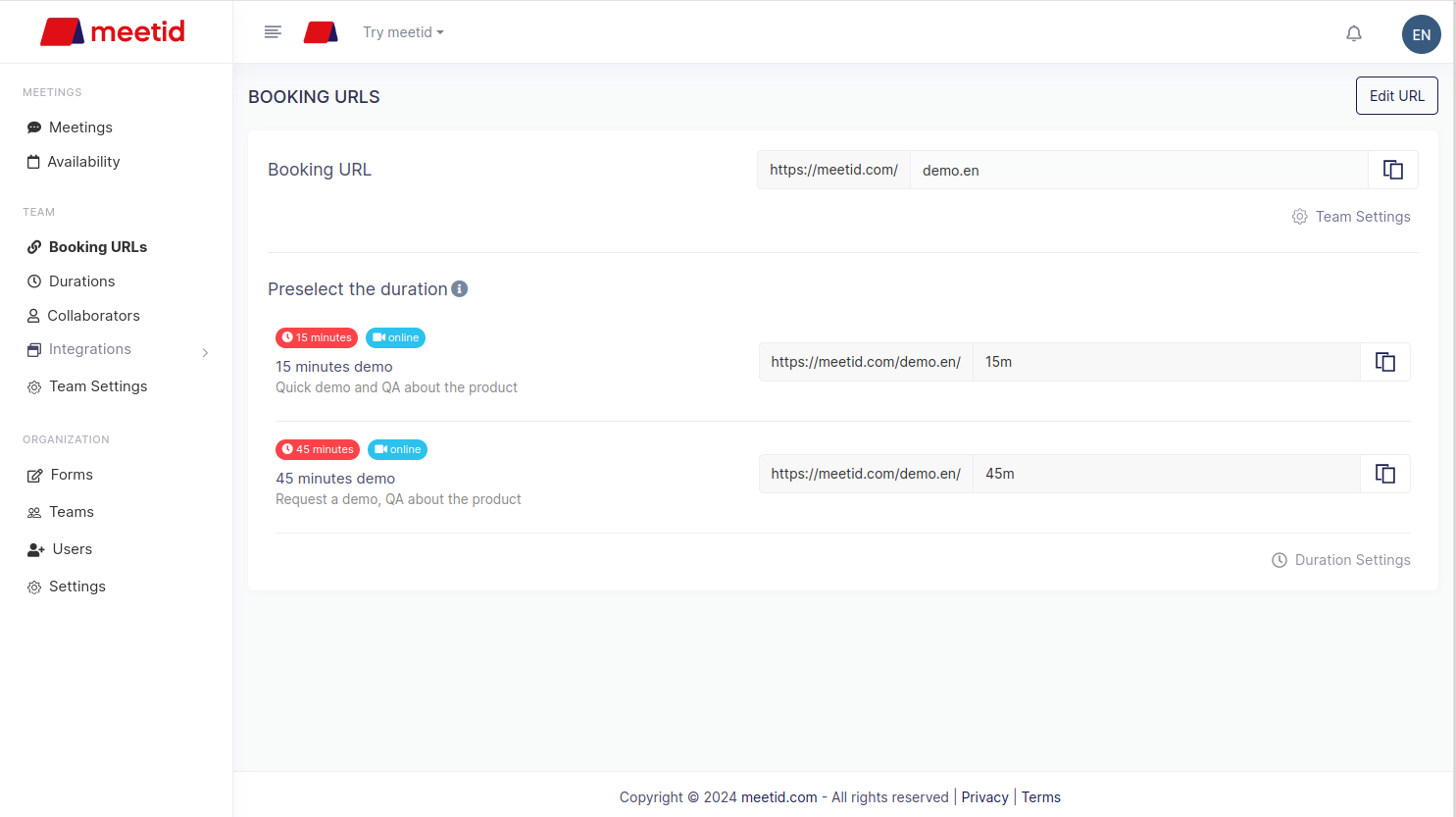Click the red 45 minutes badge

tap(318, 449)
